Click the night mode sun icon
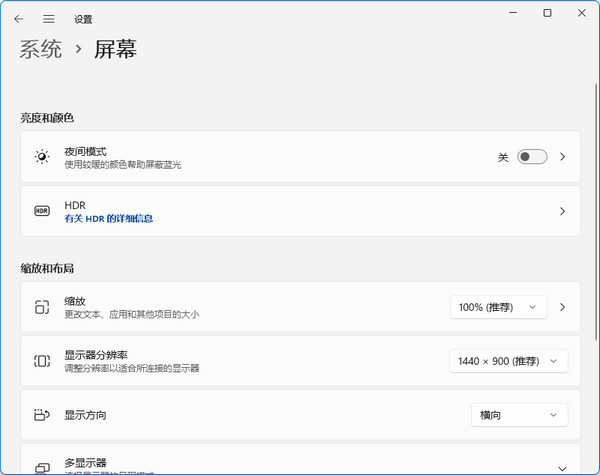The height and width of the screenshot is (475, 600). [41, 157]
